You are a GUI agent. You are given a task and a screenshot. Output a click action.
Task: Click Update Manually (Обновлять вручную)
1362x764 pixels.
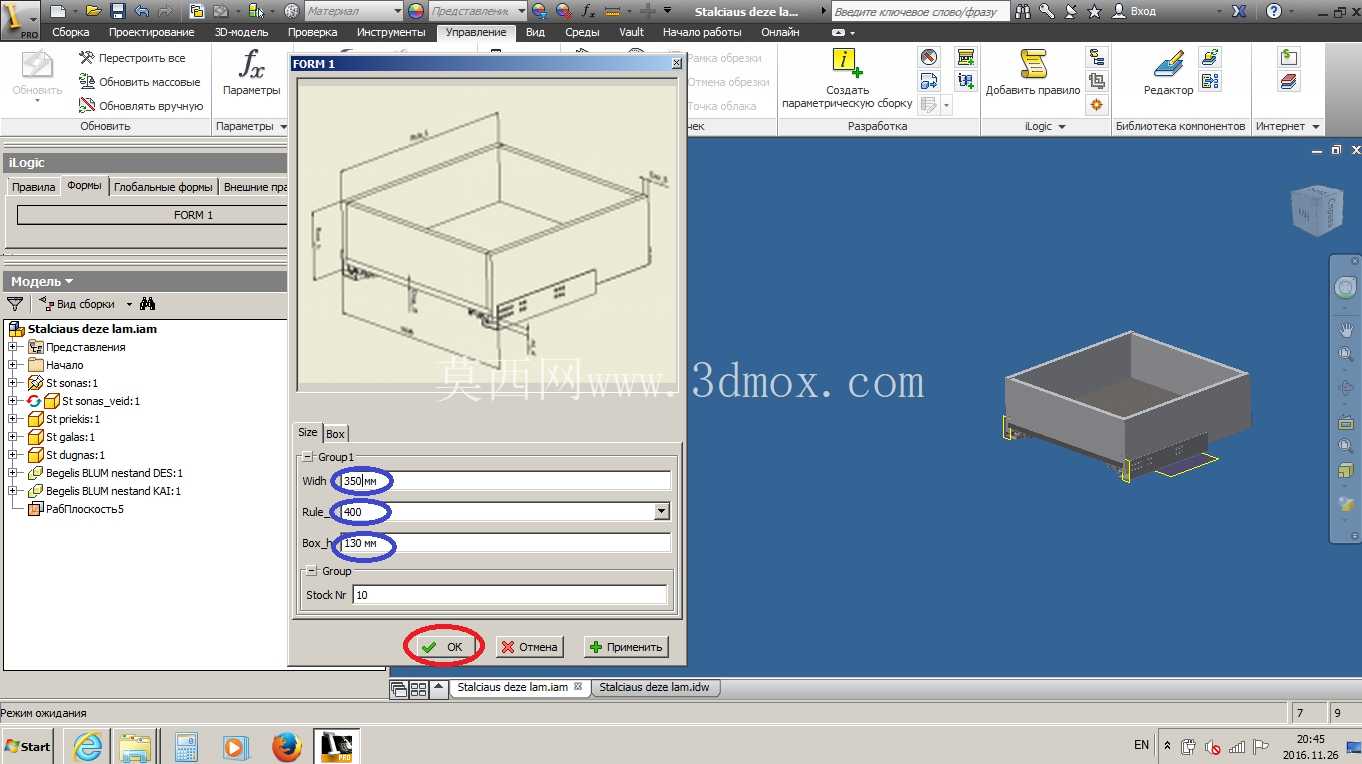point(141,106)
